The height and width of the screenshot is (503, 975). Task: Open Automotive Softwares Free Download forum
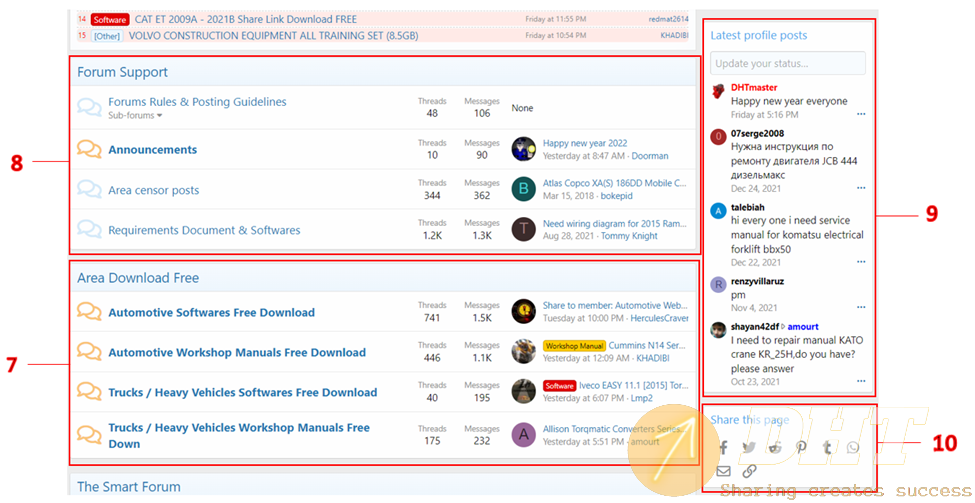(x=211, y=313)
